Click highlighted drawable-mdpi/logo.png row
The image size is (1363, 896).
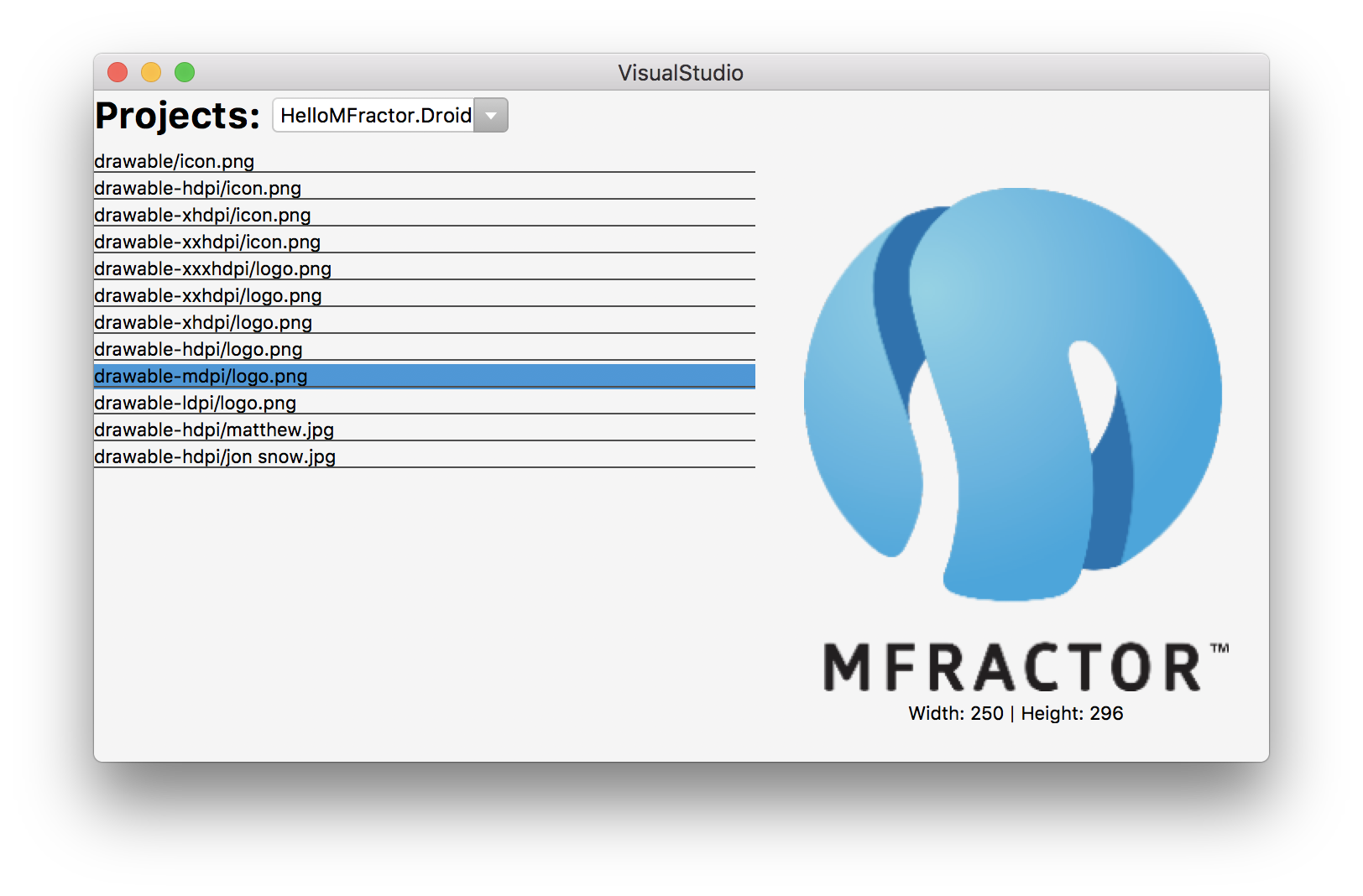tap(425, 375)
